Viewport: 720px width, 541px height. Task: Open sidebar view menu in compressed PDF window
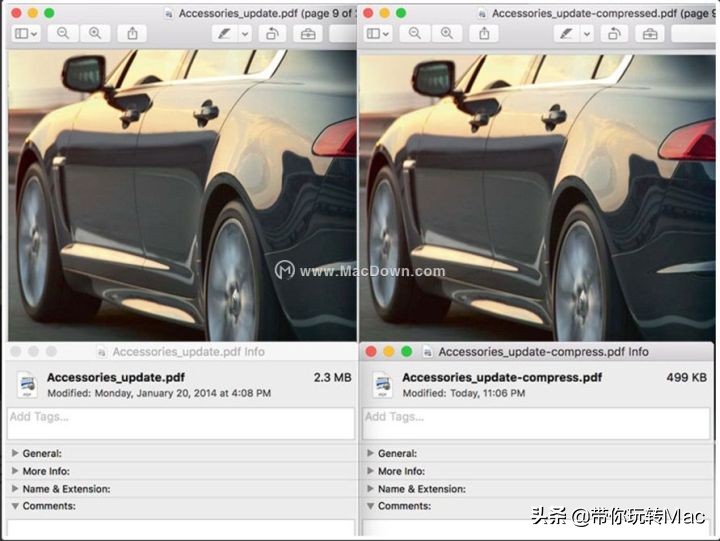tap(378, 34)
